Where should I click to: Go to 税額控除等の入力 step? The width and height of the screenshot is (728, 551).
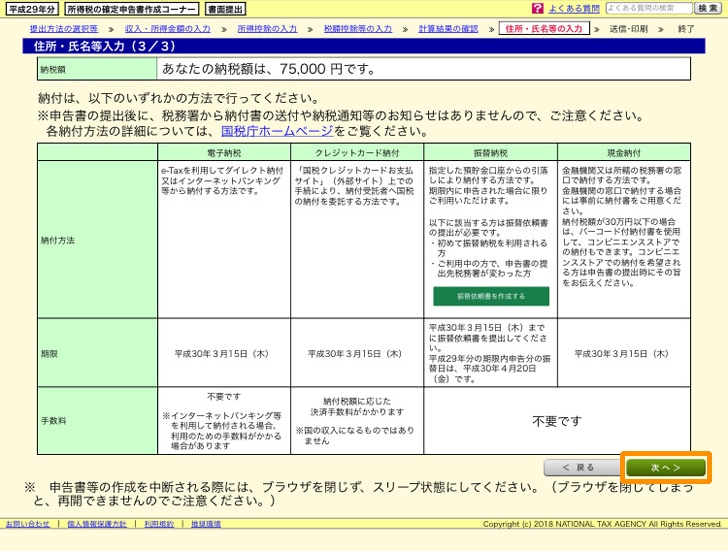tap(358, 29)
